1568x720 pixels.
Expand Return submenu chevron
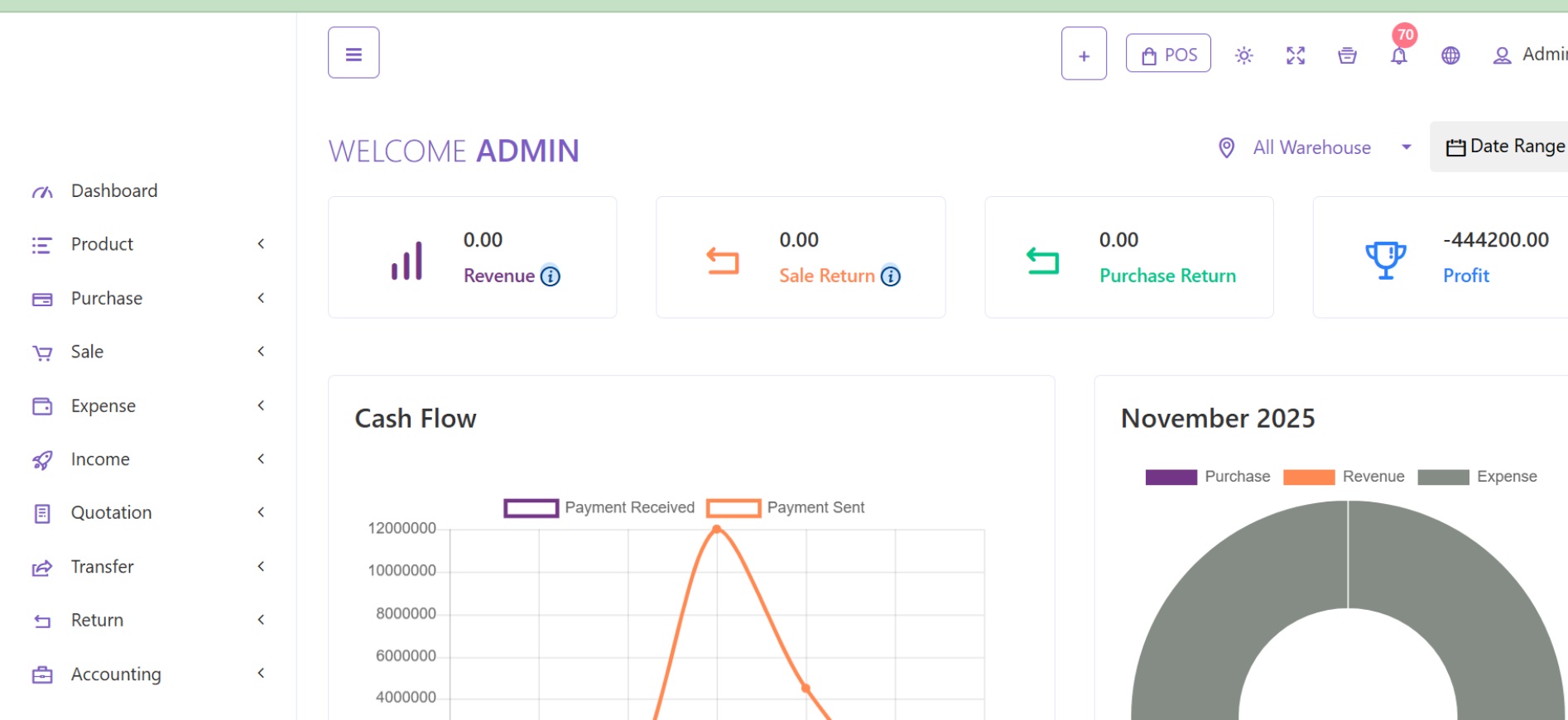(261, 619)
